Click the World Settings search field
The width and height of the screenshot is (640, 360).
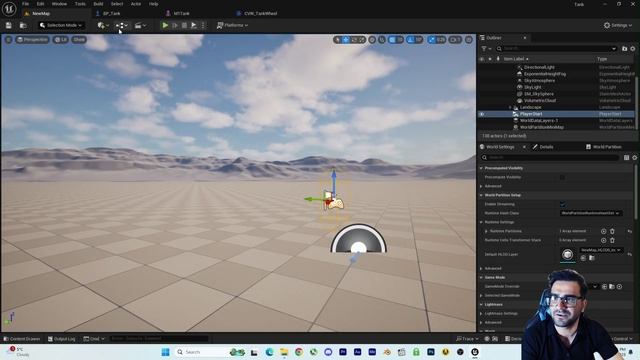(551, 158)
